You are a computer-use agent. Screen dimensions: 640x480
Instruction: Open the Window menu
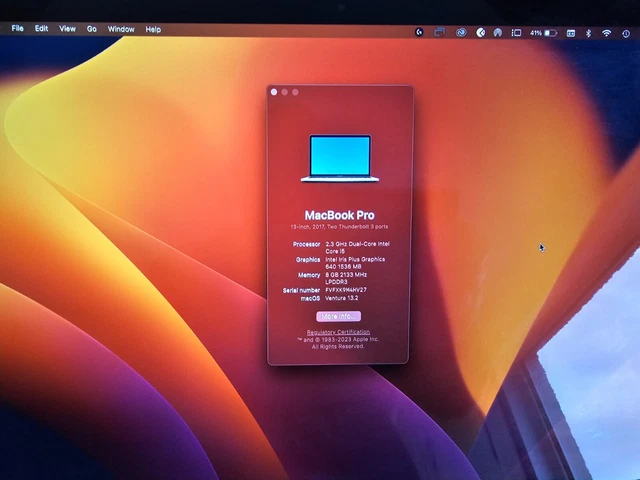pos(121,29)
